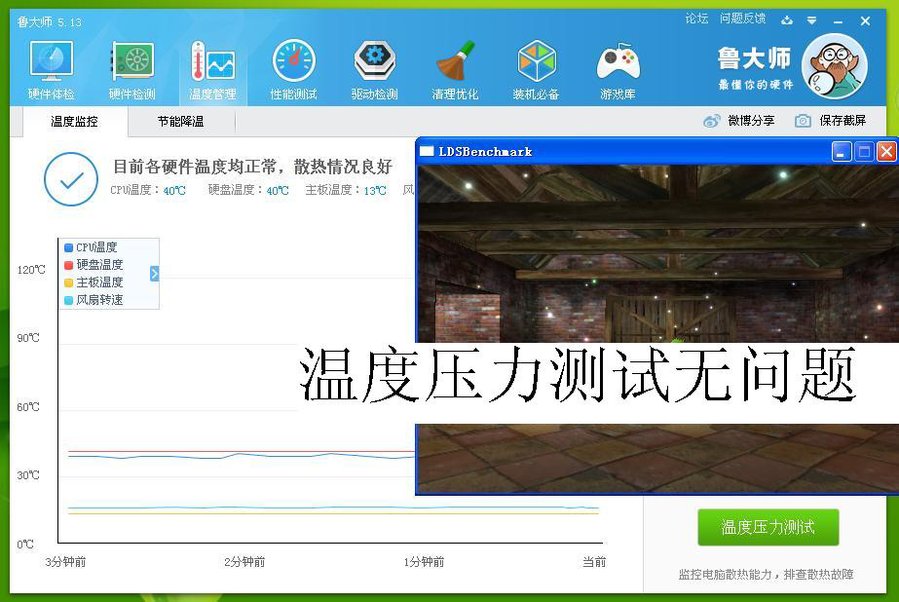
Task: Hide the 硬盘温度 line on the chart
Action: click(x=91, y=265)
